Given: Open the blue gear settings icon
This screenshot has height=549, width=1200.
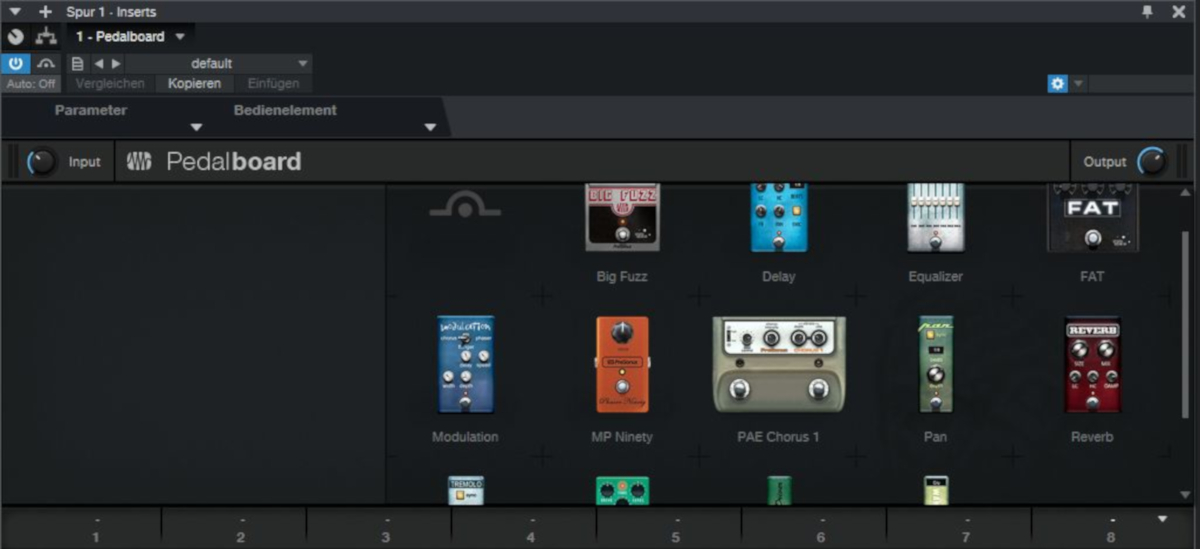Looking at the screenshot, I should tap(1057, 84).
